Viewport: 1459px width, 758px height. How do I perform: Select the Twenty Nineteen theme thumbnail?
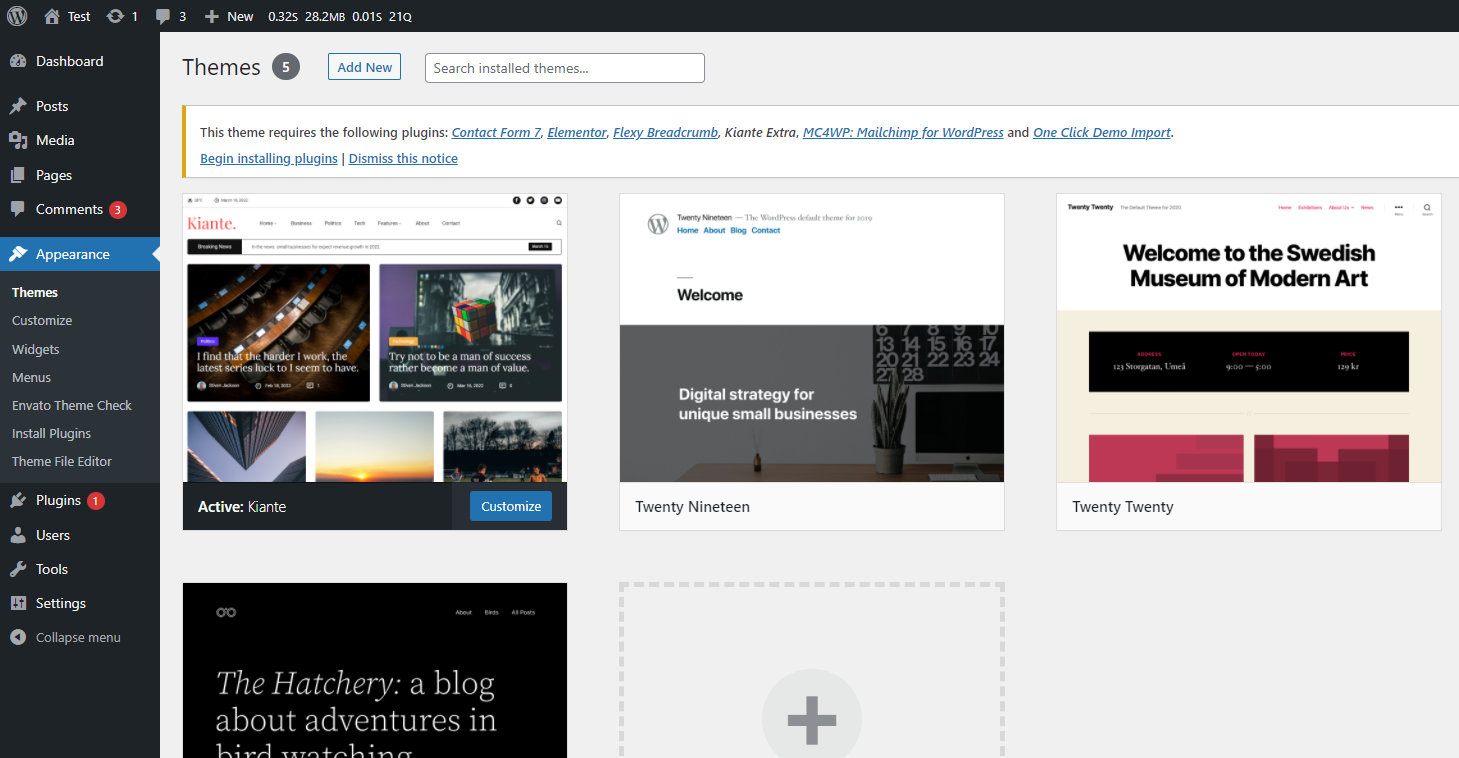click(812, 338)
